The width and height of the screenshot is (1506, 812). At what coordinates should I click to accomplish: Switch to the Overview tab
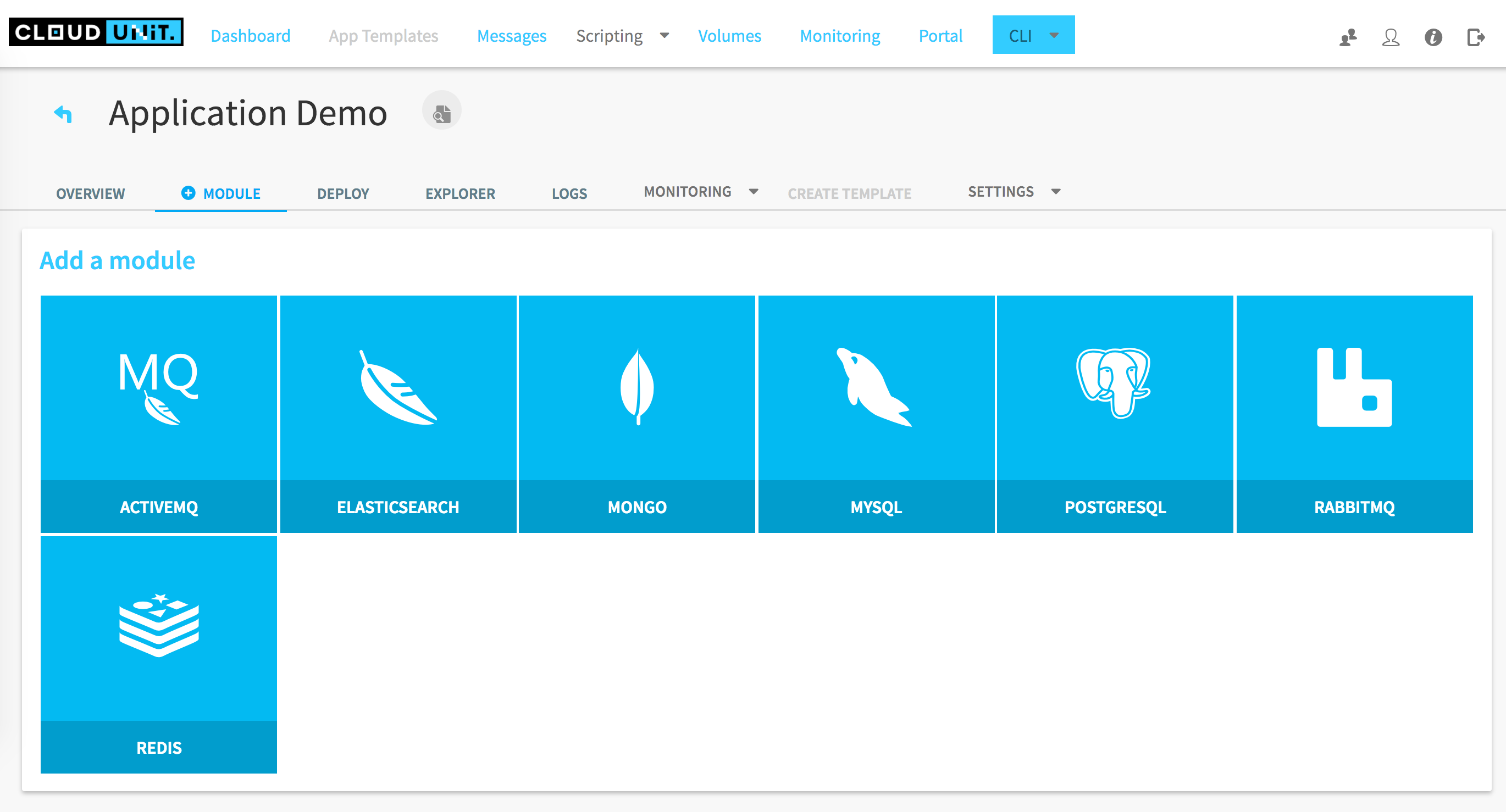point(90,193)
